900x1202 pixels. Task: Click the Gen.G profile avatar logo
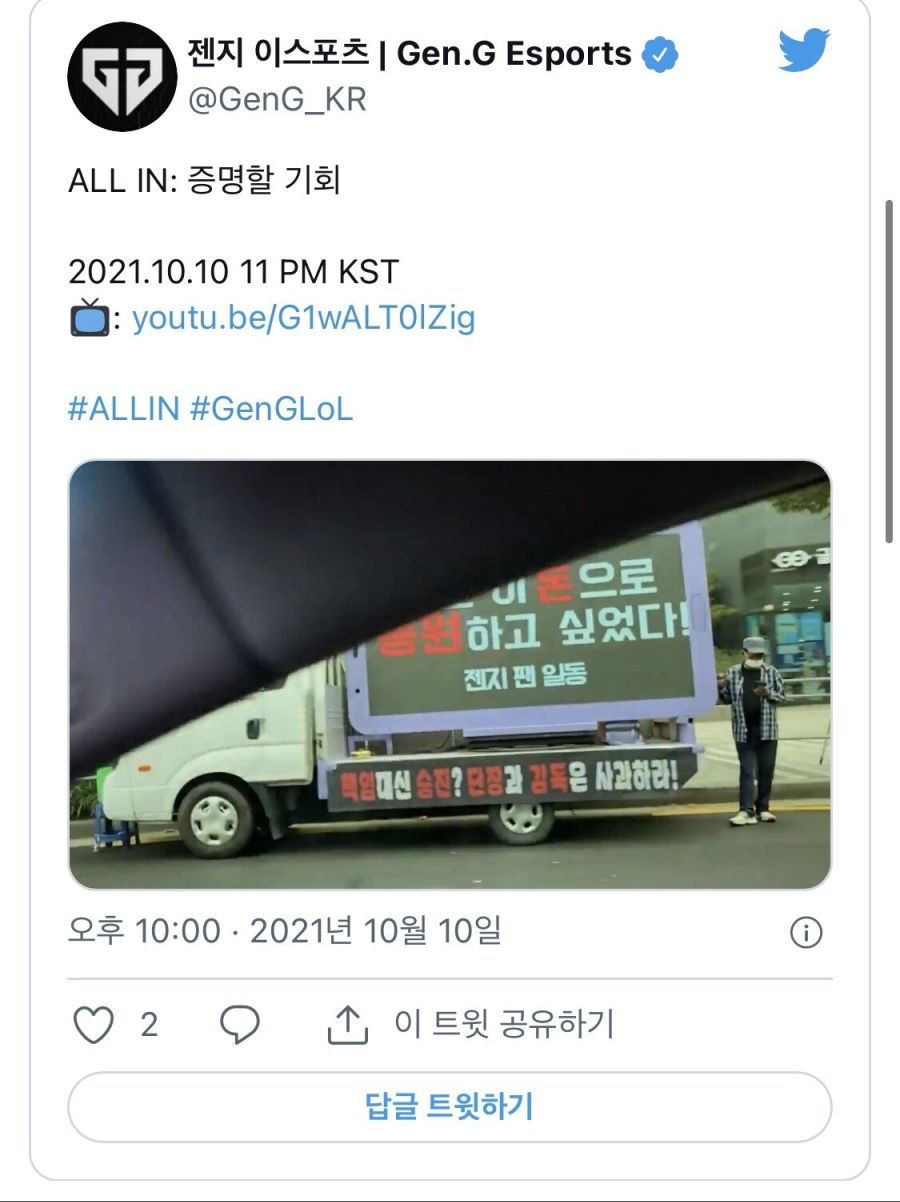coord(122,77)
